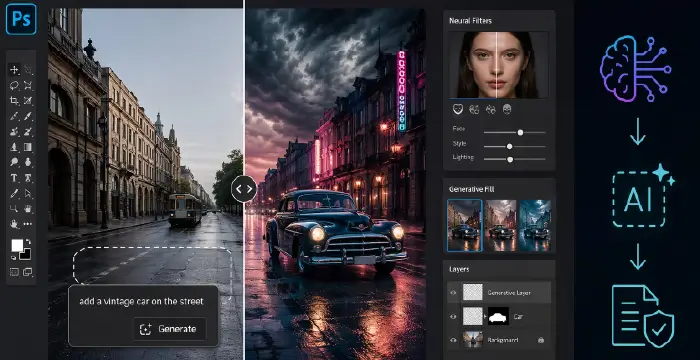The image size is (700, 360).
Task: Click the background black color swatch
Action: 25,254
